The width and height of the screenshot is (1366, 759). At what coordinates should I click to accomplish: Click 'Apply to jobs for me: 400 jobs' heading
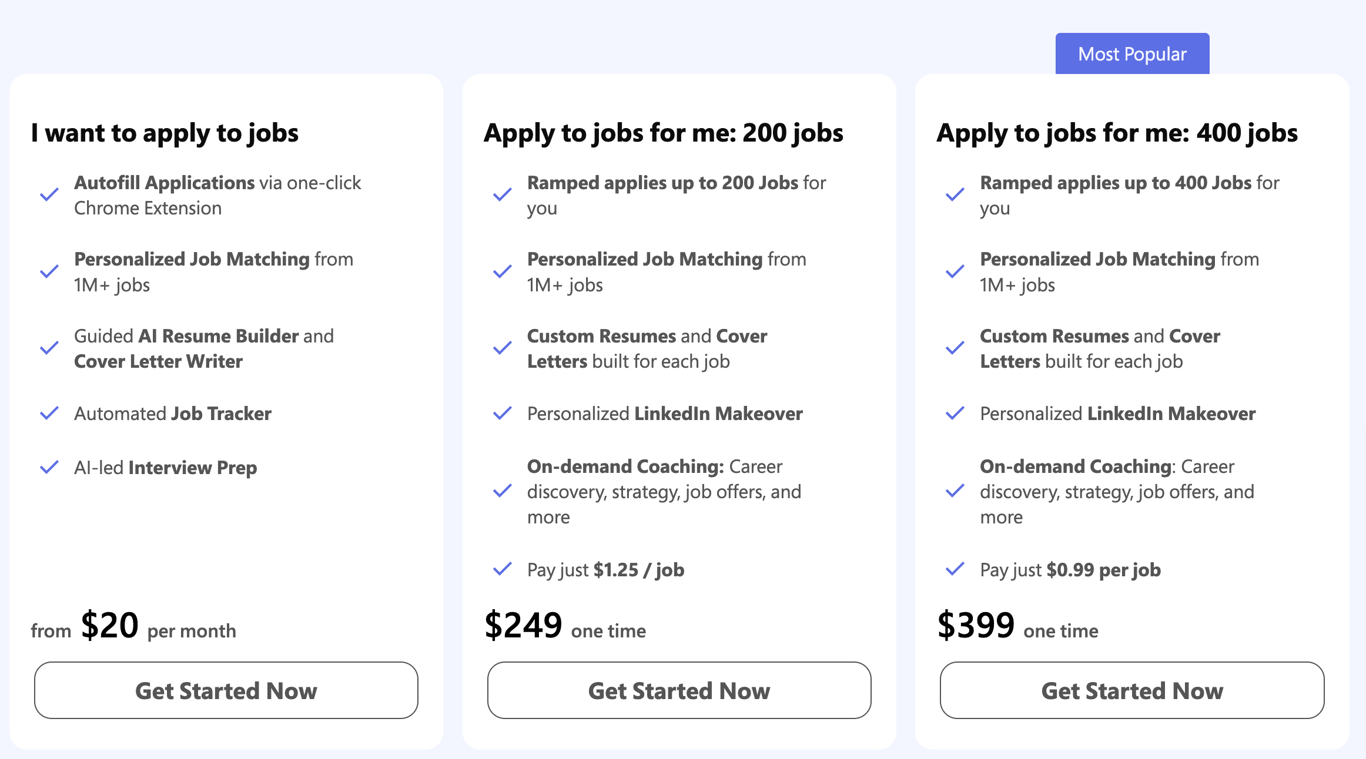click(x=1117, y=133)
